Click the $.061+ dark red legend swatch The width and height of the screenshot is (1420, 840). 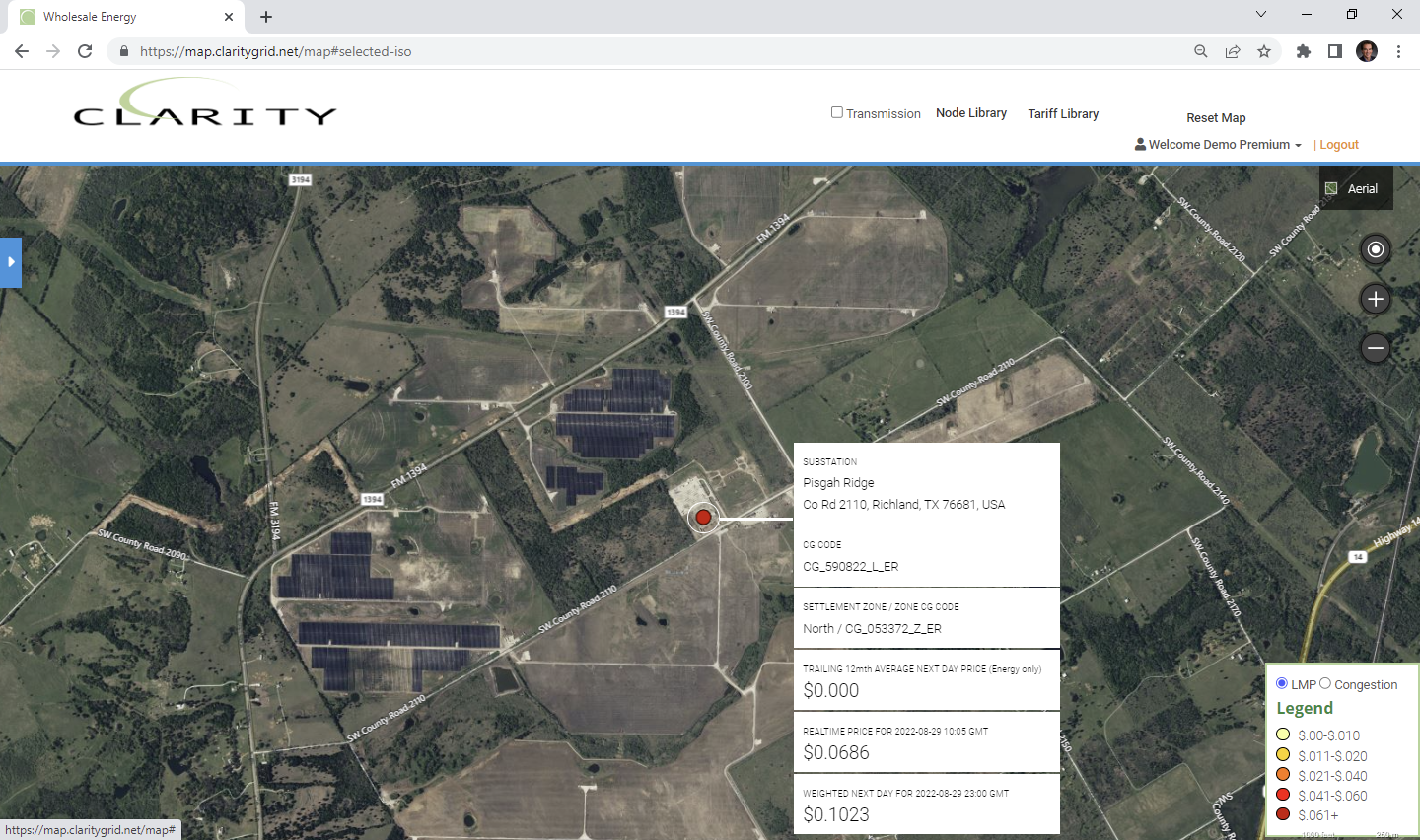point(1283,814)
